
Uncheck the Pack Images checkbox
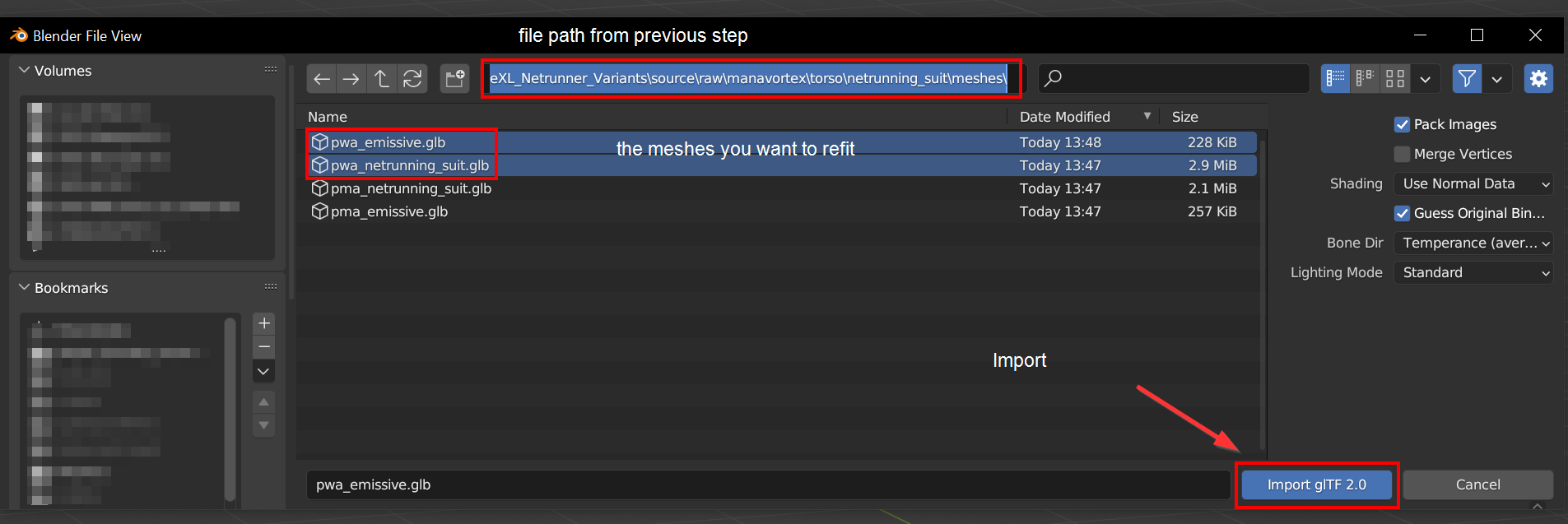[1403, 124]
